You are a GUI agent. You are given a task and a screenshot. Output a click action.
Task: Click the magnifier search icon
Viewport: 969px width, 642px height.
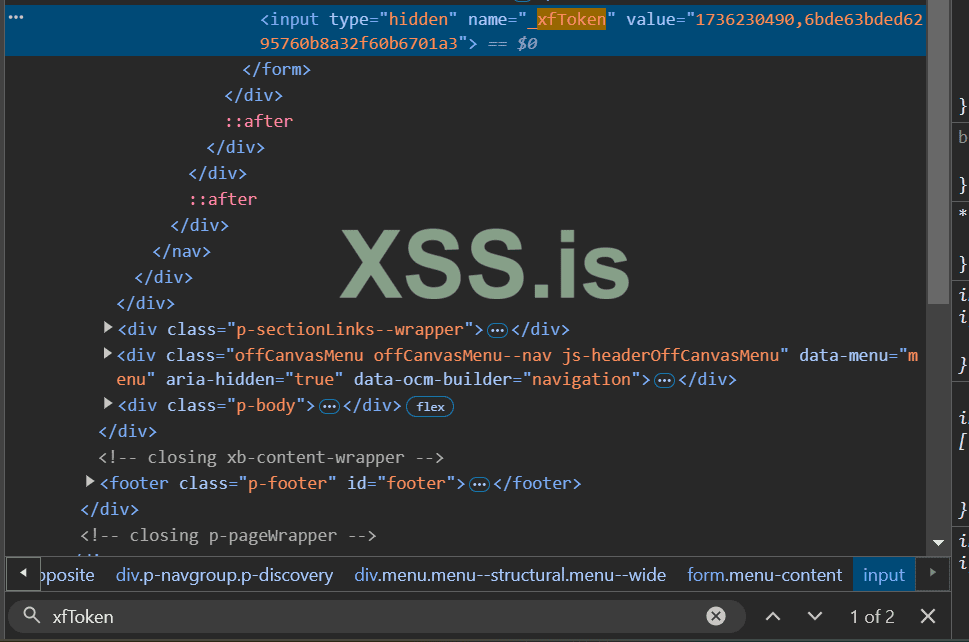point(32,615)
